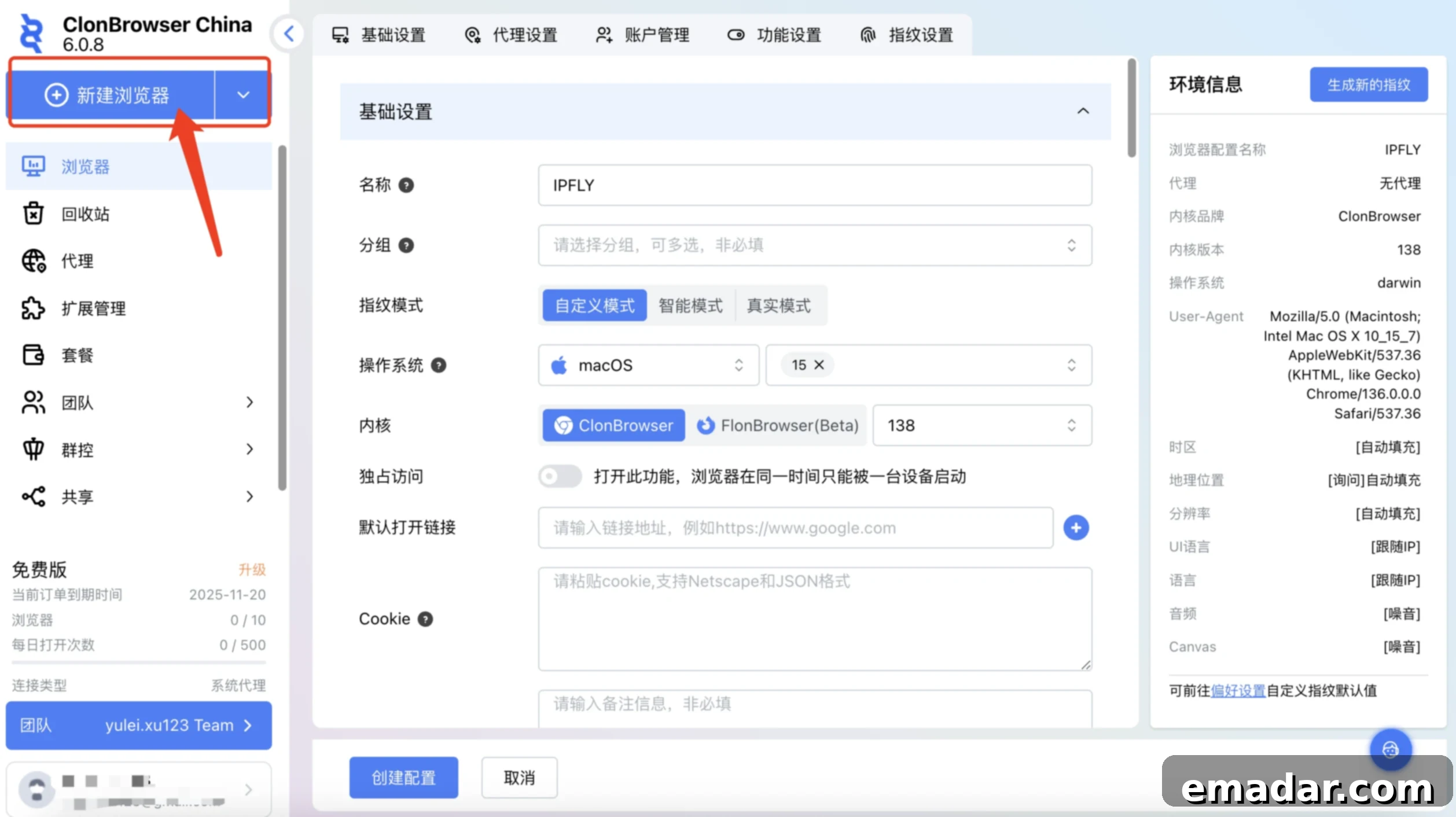
Task: Click the 备注信息 remarks input field
Action: click(815, 708)
